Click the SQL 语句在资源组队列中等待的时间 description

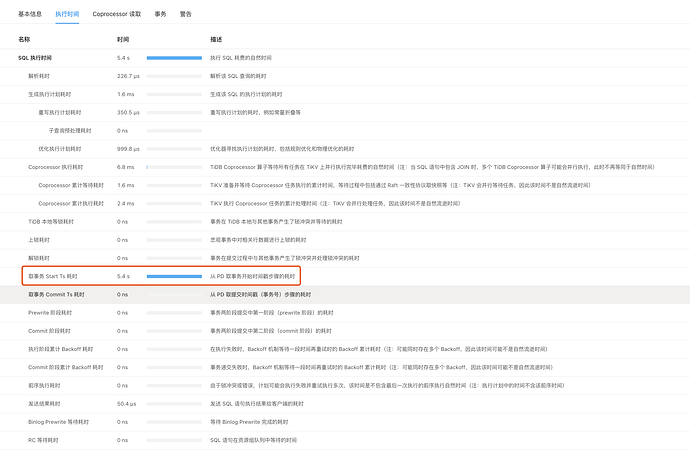253,440
